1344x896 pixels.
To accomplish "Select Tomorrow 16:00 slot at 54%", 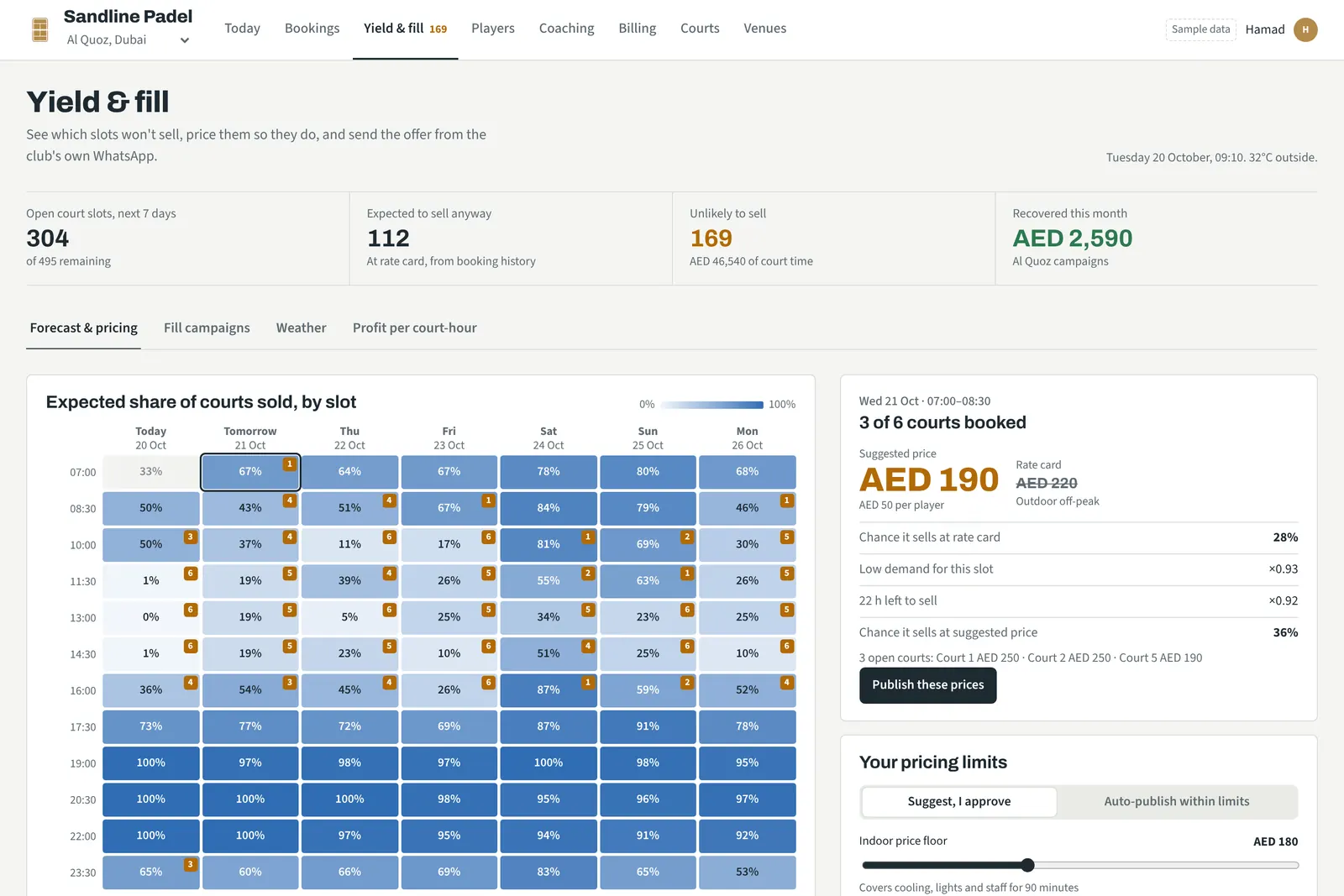I will 250,690.
